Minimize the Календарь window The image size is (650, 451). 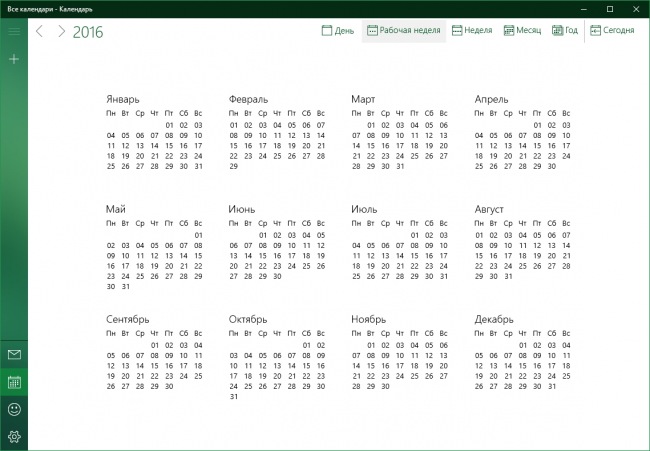pyautogui.click(x=584, y=9)
